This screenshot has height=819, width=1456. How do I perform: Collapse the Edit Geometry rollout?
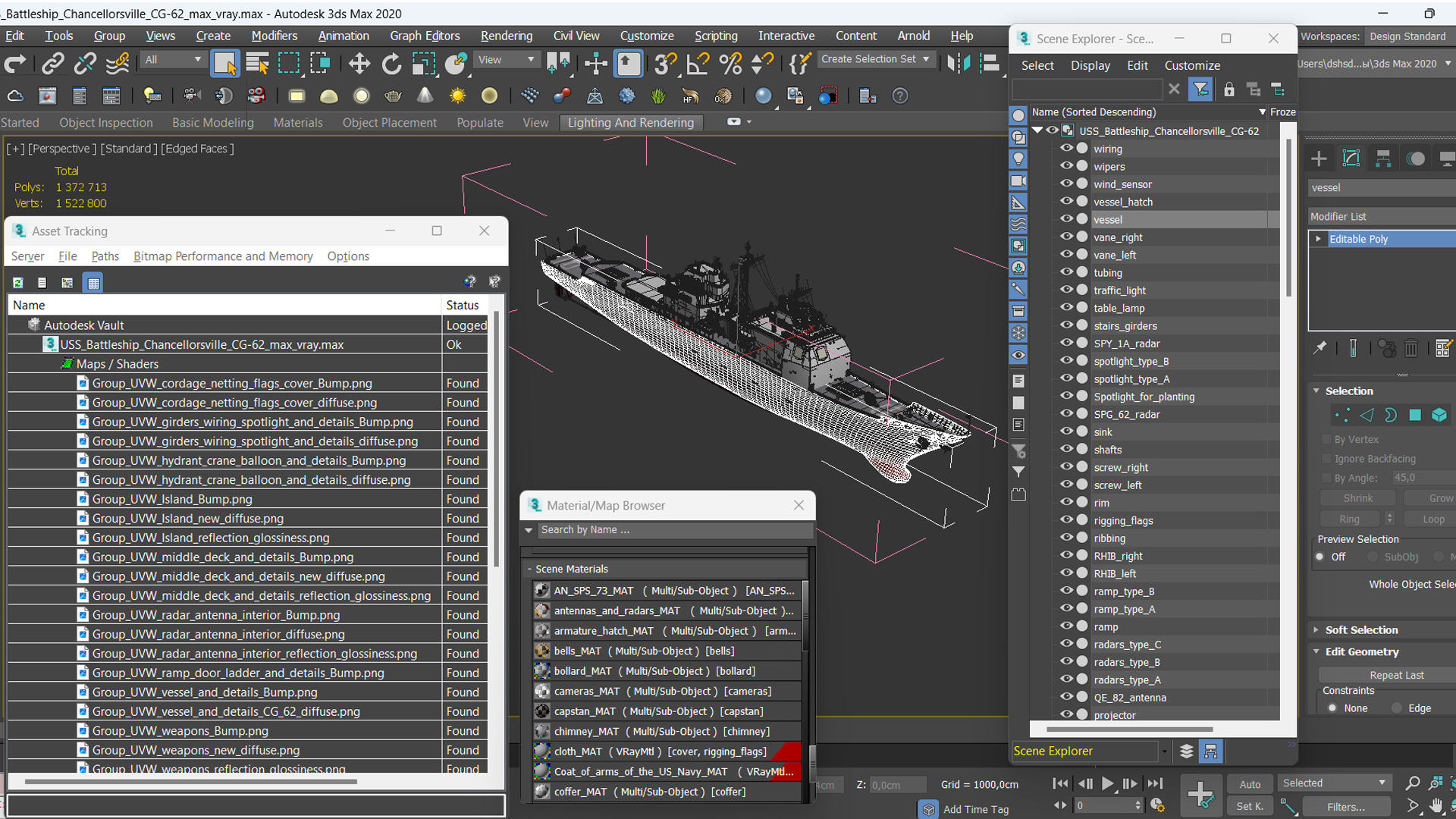click(x=1361, y=652)
